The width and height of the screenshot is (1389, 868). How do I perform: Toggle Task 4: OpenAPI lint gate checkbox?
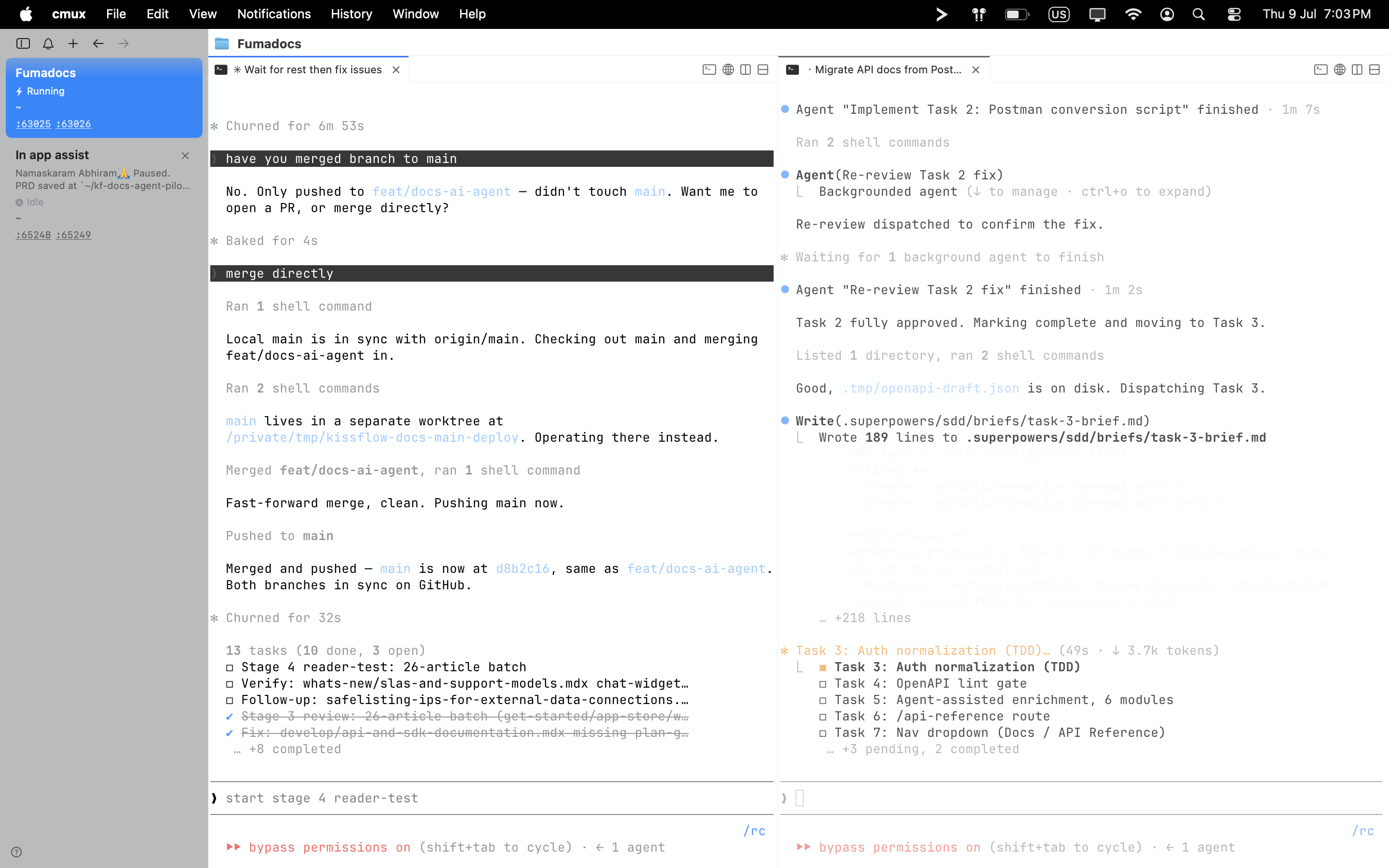823,684
